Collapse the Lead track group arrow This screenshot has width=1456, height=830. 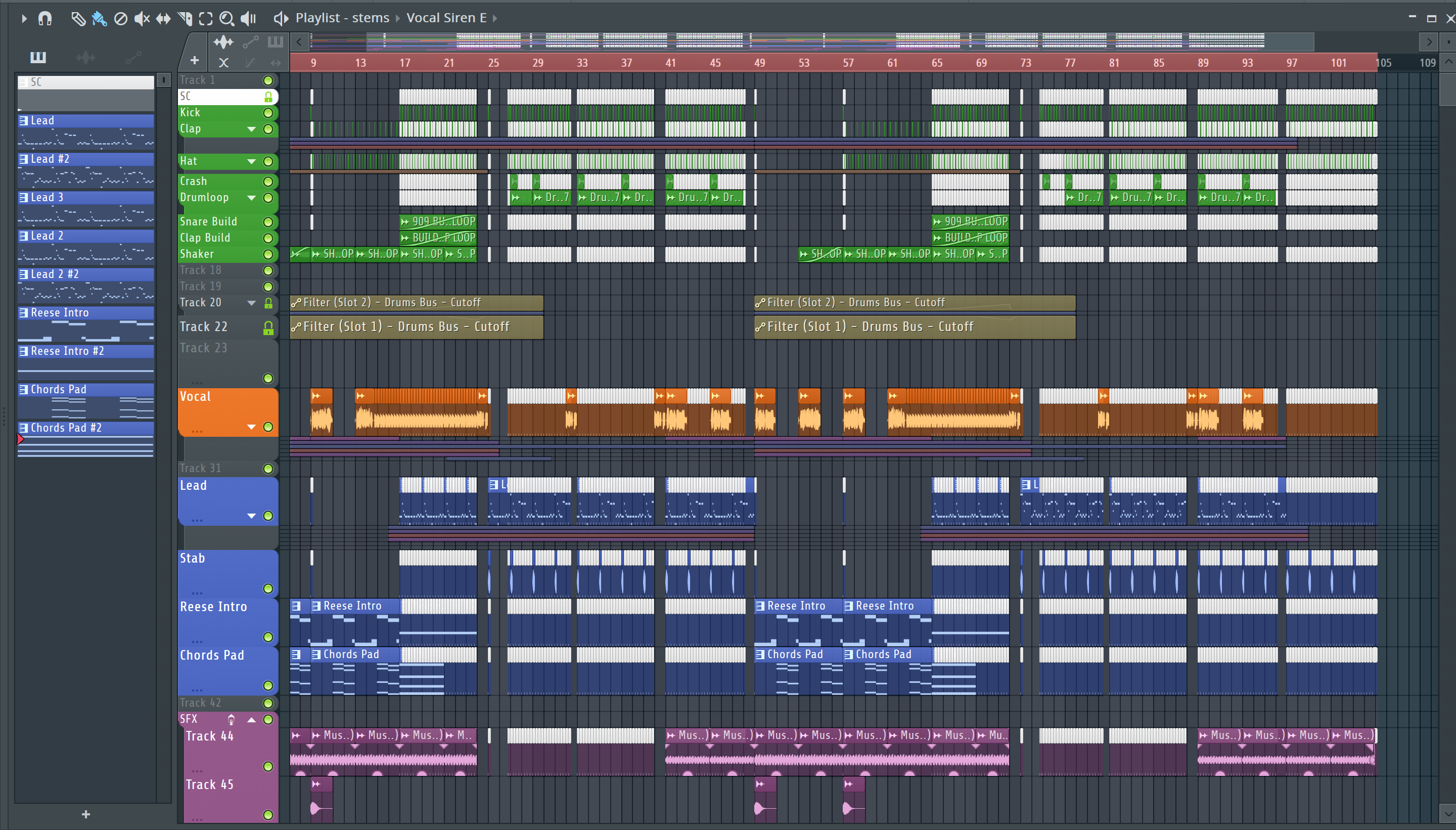click(x=251, y=516)
